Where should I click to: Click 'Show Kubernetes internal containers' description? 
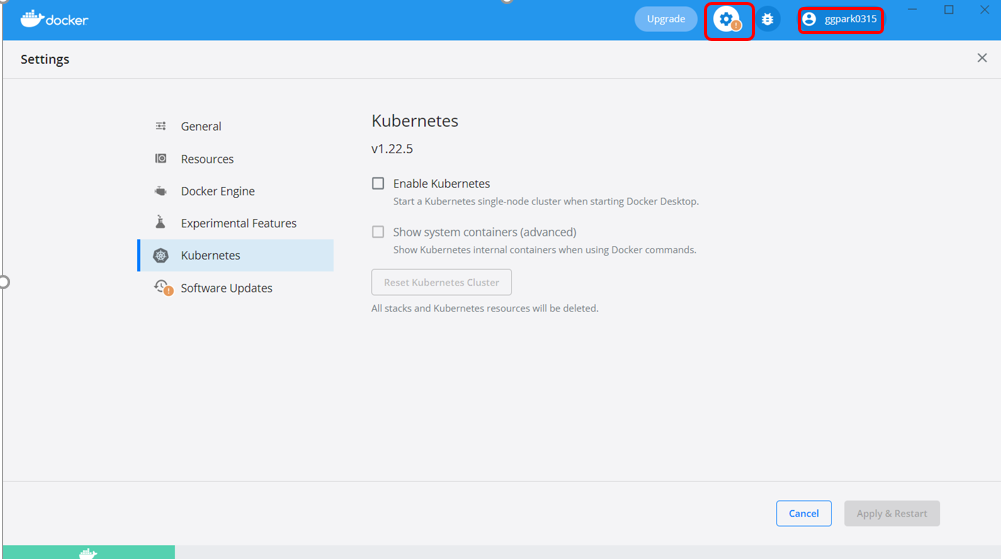545,250
